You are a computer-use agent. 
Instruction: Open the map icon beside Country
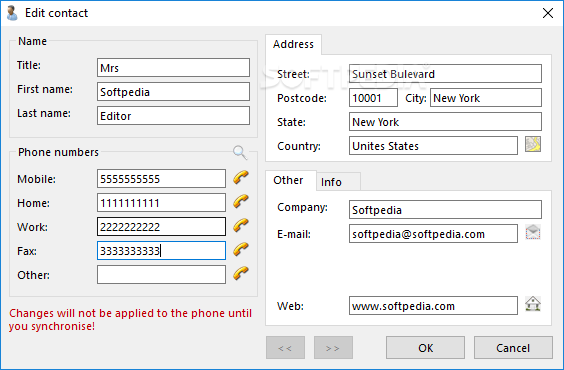pyautogui.click(x=533, y=145)
